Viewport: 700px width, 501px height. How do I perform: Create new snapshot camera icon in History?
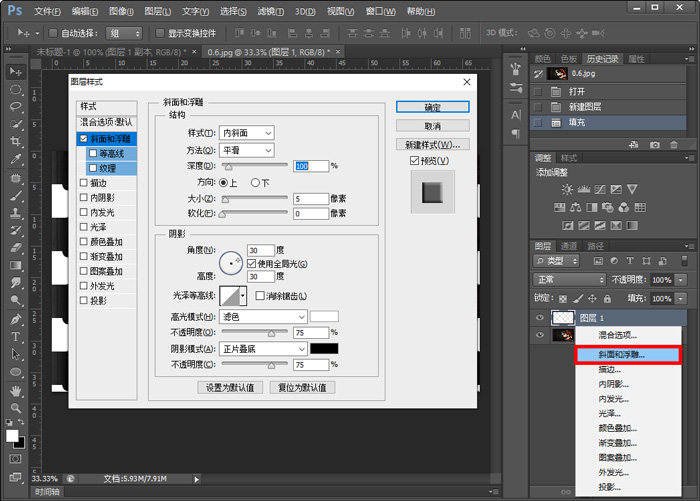(654, 145)
